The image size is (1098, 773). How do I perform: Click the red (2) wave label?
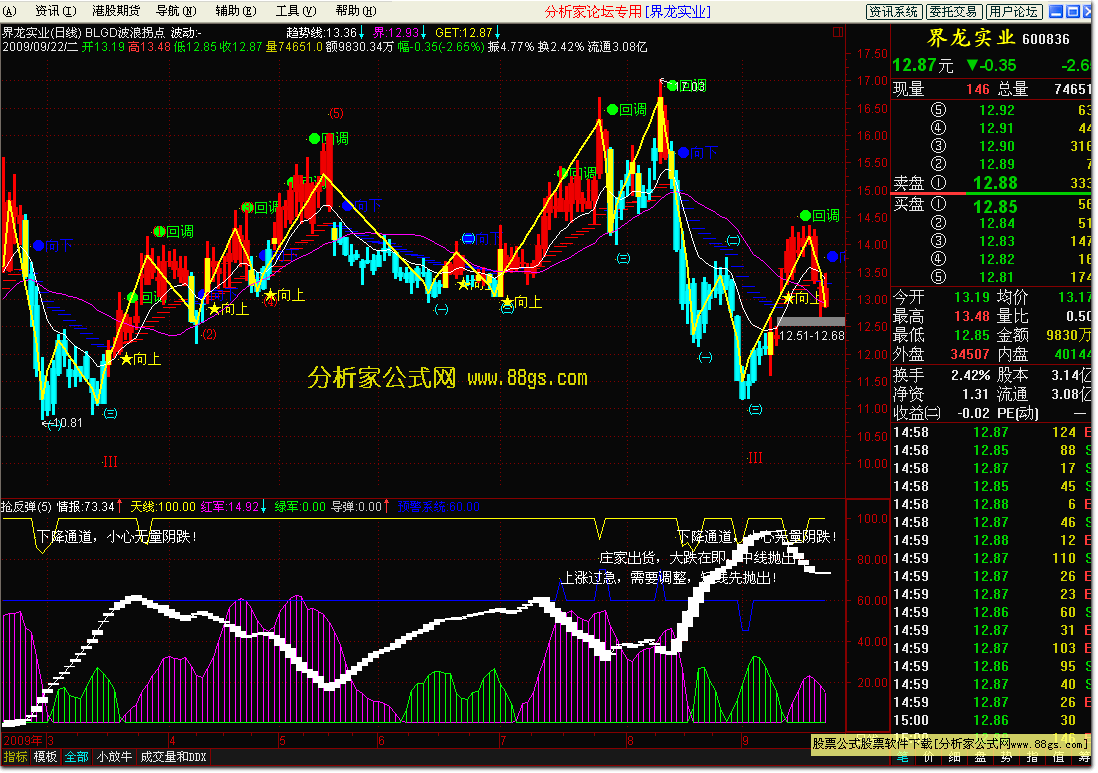coord(209,335)
